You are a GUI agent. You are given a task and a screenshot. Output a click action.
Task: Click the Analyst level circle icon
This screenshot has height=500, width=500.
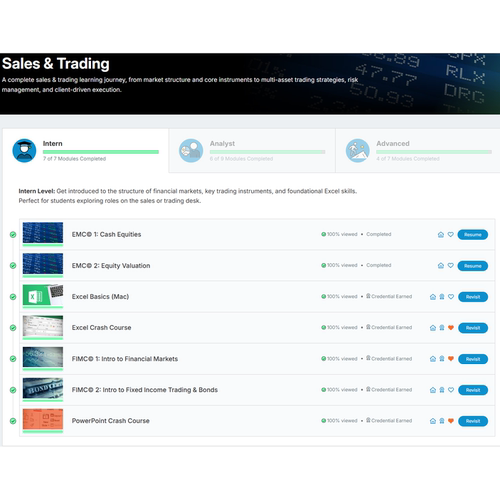[191, 151]
